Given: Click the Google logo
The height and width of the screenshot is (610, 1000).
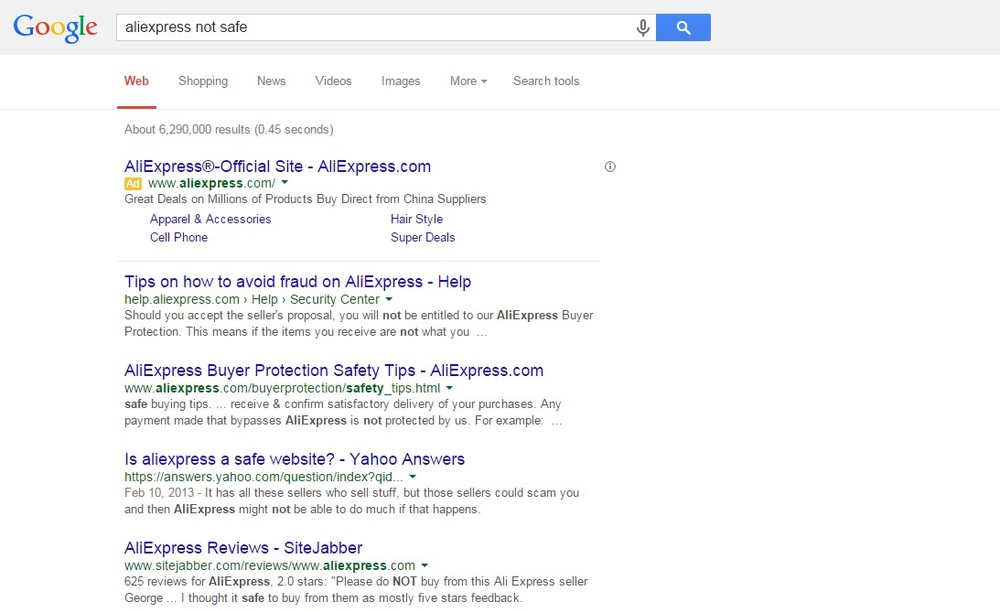Looking at the screenshot, I should tap(55, 27).
